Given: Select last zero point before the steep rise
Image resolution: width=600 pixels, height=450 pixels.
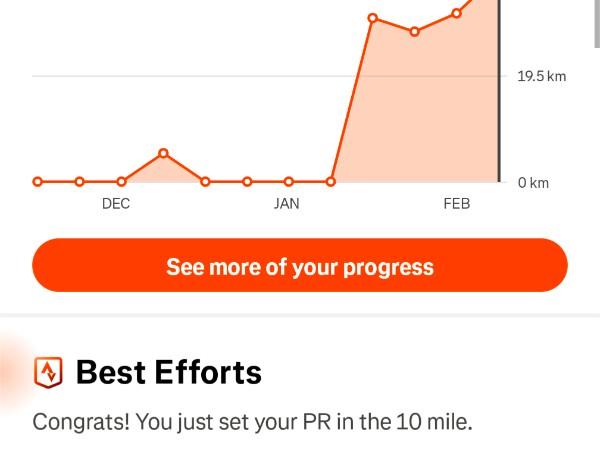Looking at the screenshot, I should (331, 182).
